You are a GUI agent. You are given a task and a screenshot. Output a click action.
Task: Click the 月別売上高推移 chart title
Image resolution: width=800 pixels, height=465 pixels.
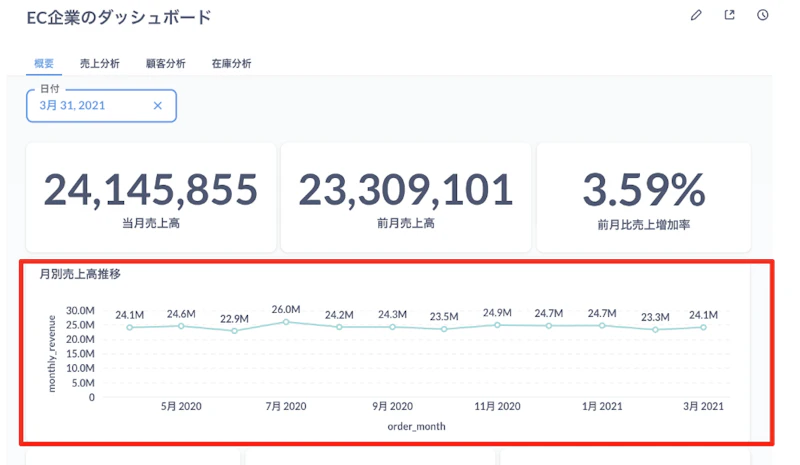point(80,273)
